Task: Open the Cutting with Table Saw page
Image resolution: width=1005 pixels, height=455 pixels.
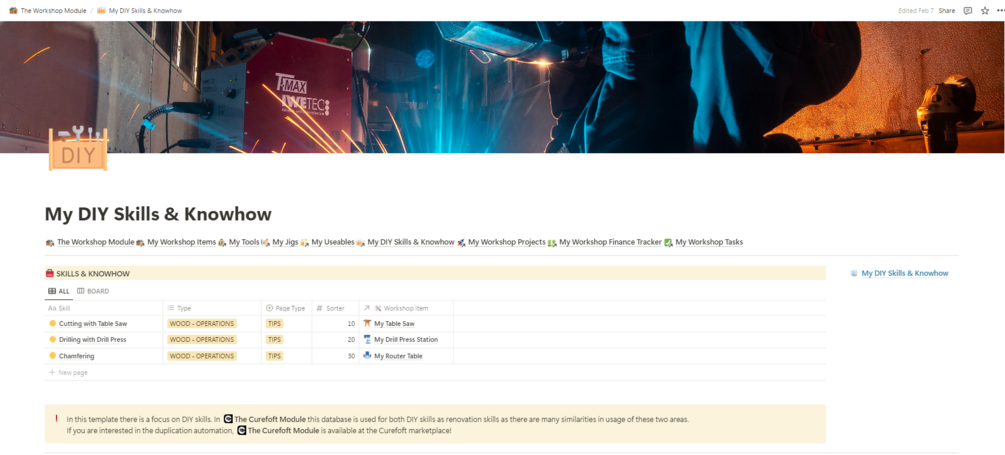Action: [x=93, y=324]
